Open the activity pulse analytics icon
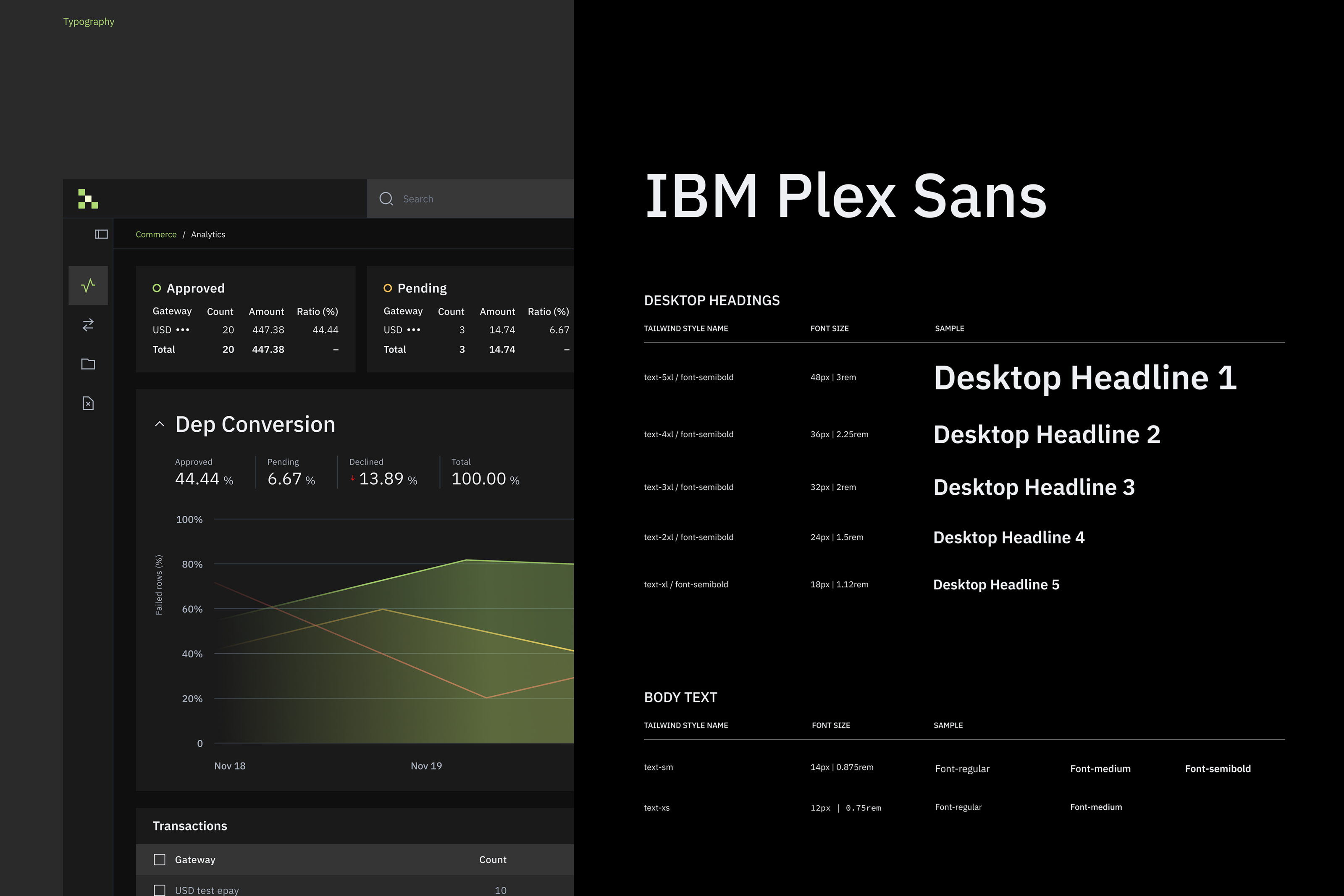 coord(88,285)
